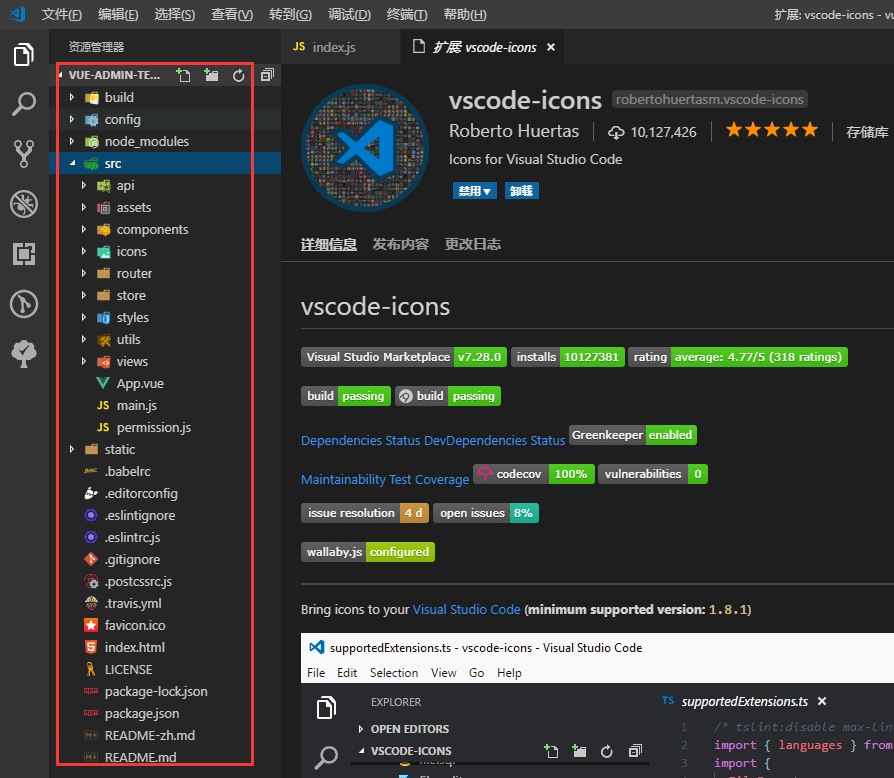
Task: Expand the api folder
Action: tap(84, 185)
